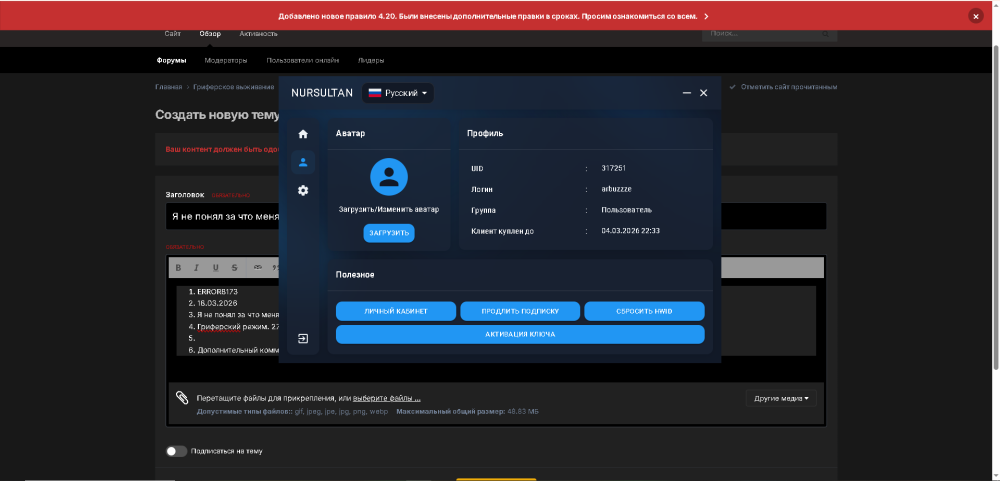
Task: Dismiss the red announcement banner
Action: tap(976, 17)
